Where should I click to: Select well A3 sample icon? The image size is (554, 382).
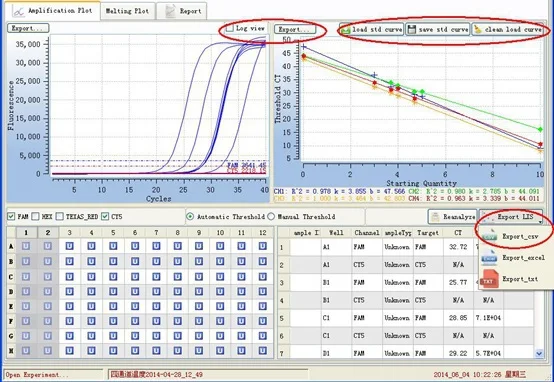click(x=70, y=246)
